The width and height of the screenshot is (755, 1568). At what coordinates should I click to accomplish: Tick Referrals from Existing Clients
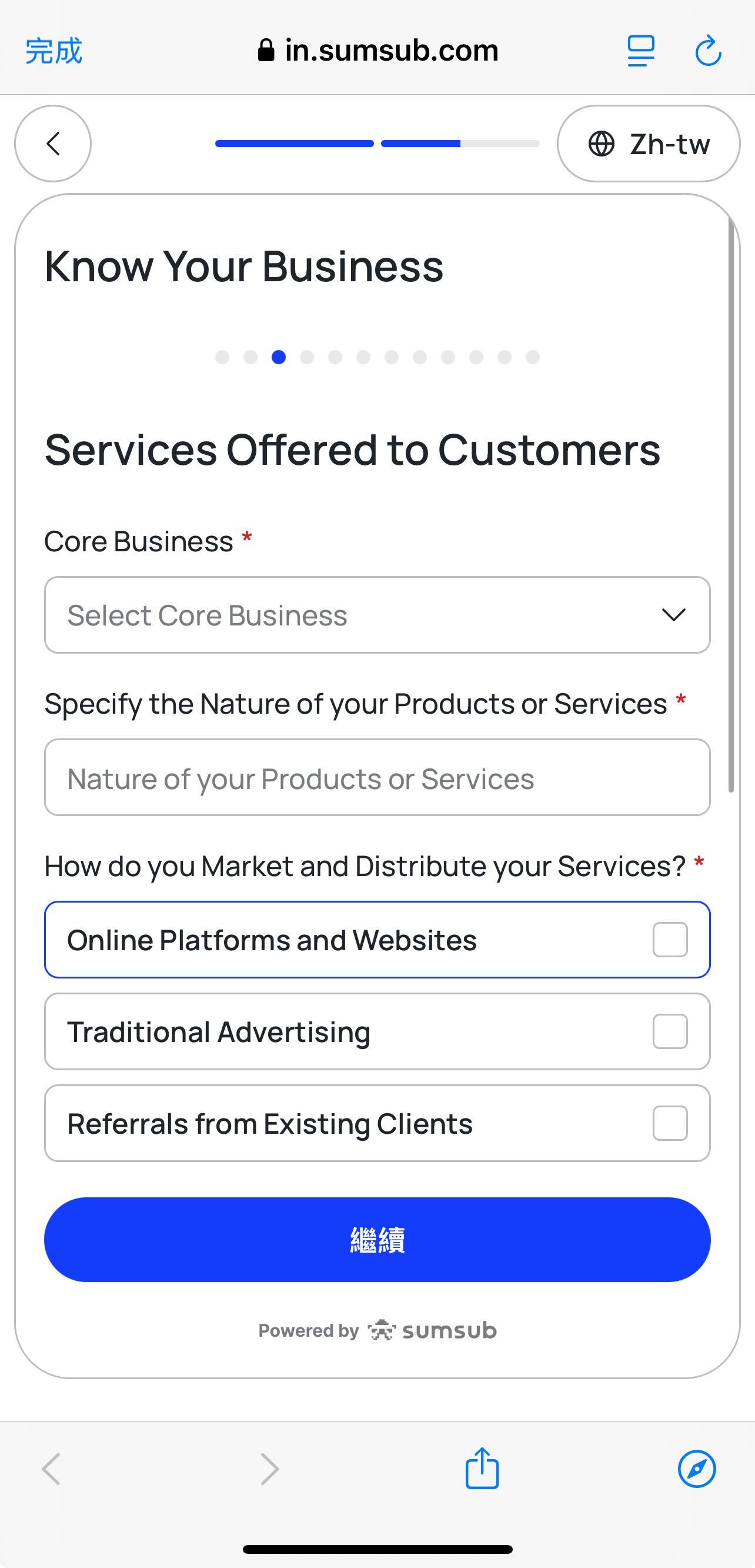coord(670,1123)
